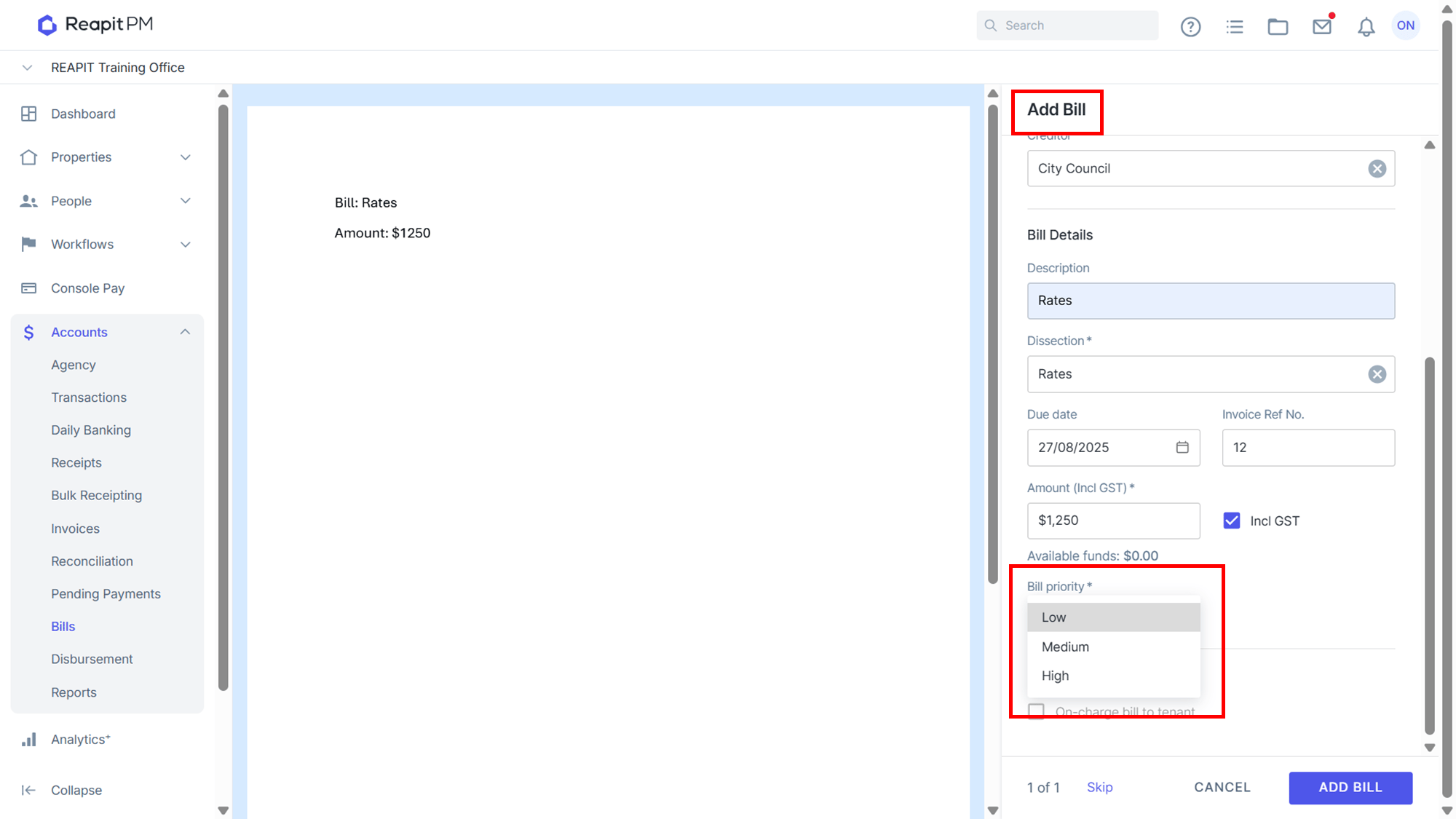The width and height of the screenshot is (1456, 819).
Task: Clear the Rates dissection field
Action: [x=1377, y=374]
